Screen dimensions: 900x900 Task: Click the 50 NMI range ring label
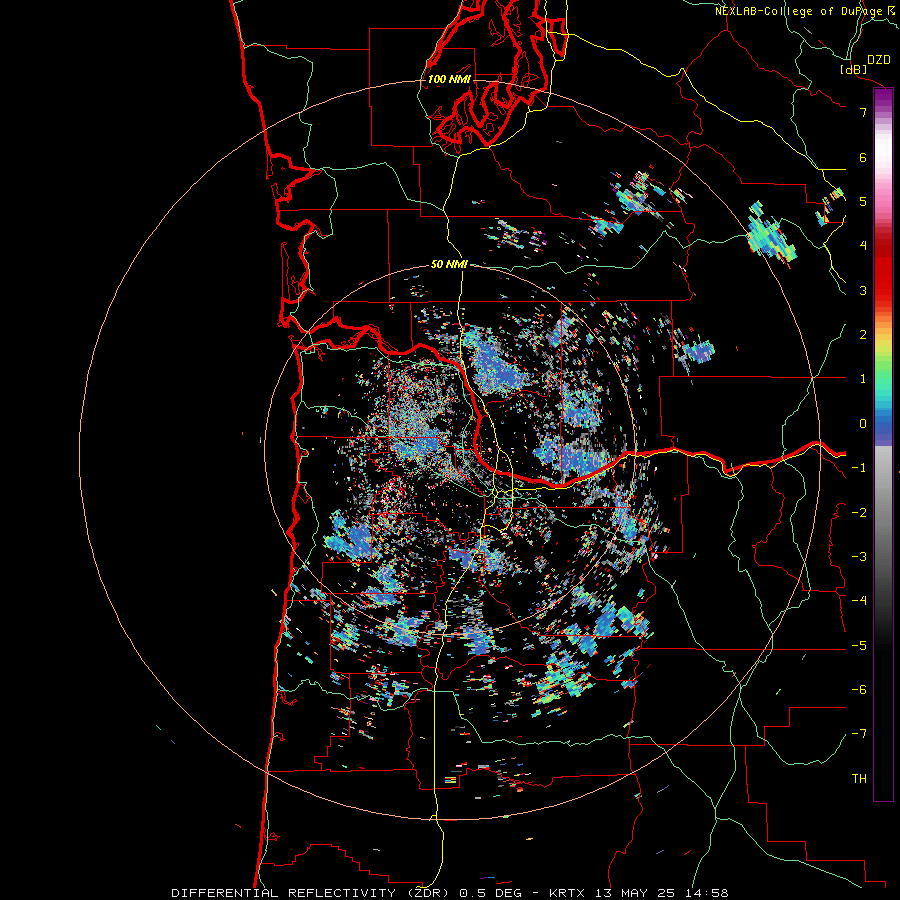coord(449,264)
